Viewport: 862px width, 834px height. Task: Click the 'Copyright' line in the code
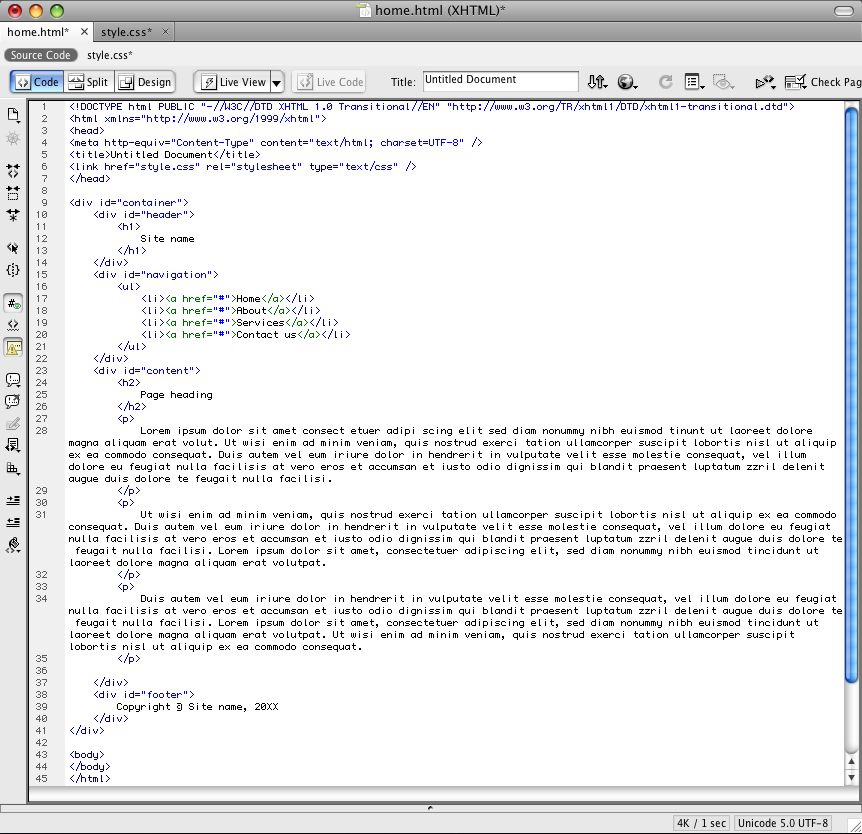197,706
